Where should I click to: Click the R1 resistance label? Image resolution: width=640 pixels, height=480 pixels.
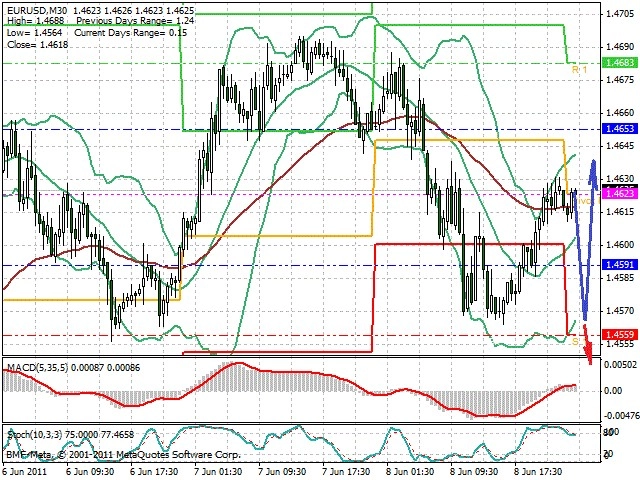tap(579, 69)
